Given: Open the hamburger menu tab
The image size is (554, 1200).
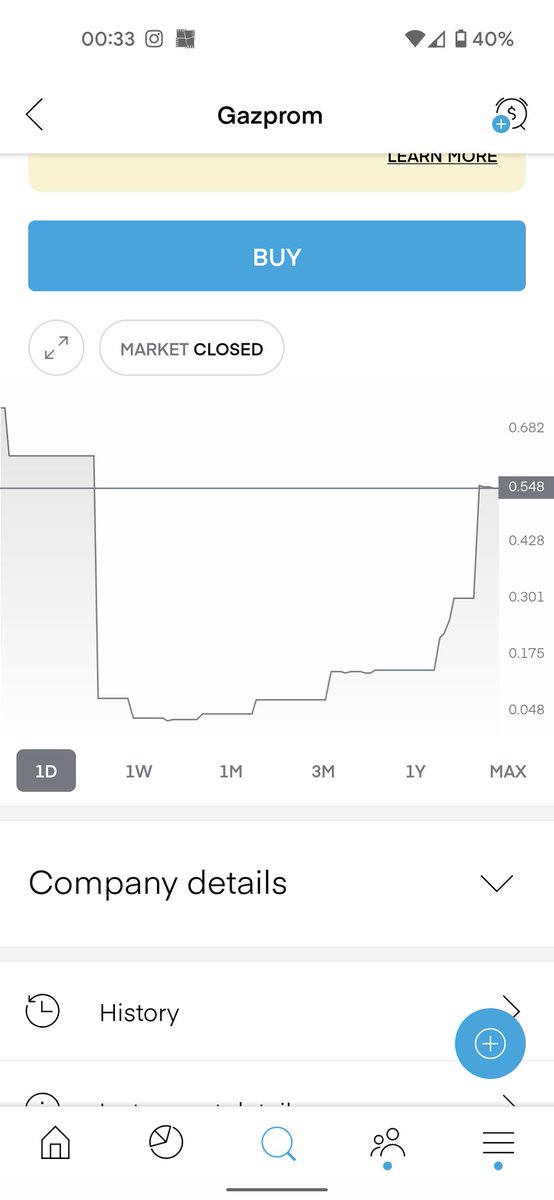Looking at the screenshot, I should [498, 1146].
